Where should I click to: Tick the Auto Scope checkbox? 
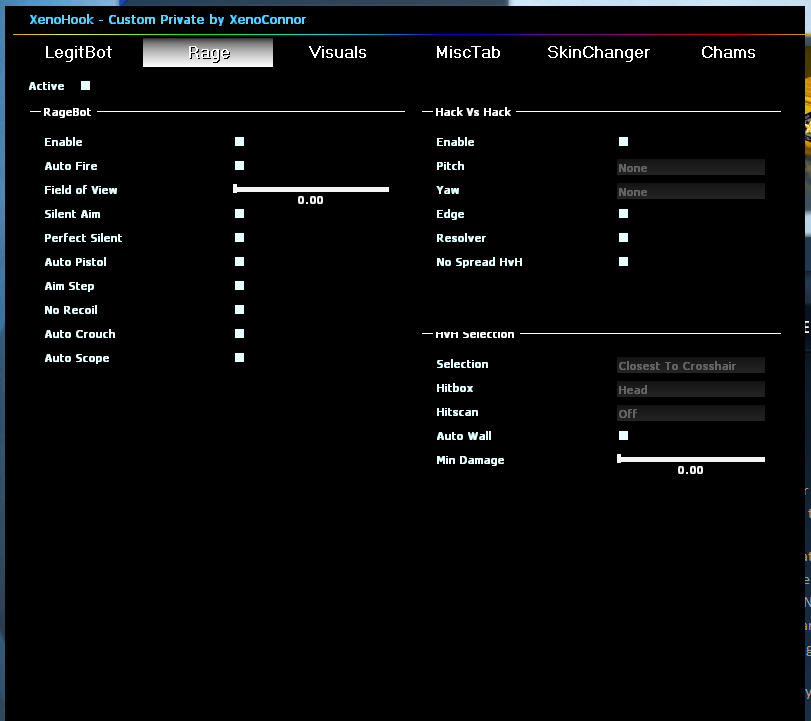point(239,357)
